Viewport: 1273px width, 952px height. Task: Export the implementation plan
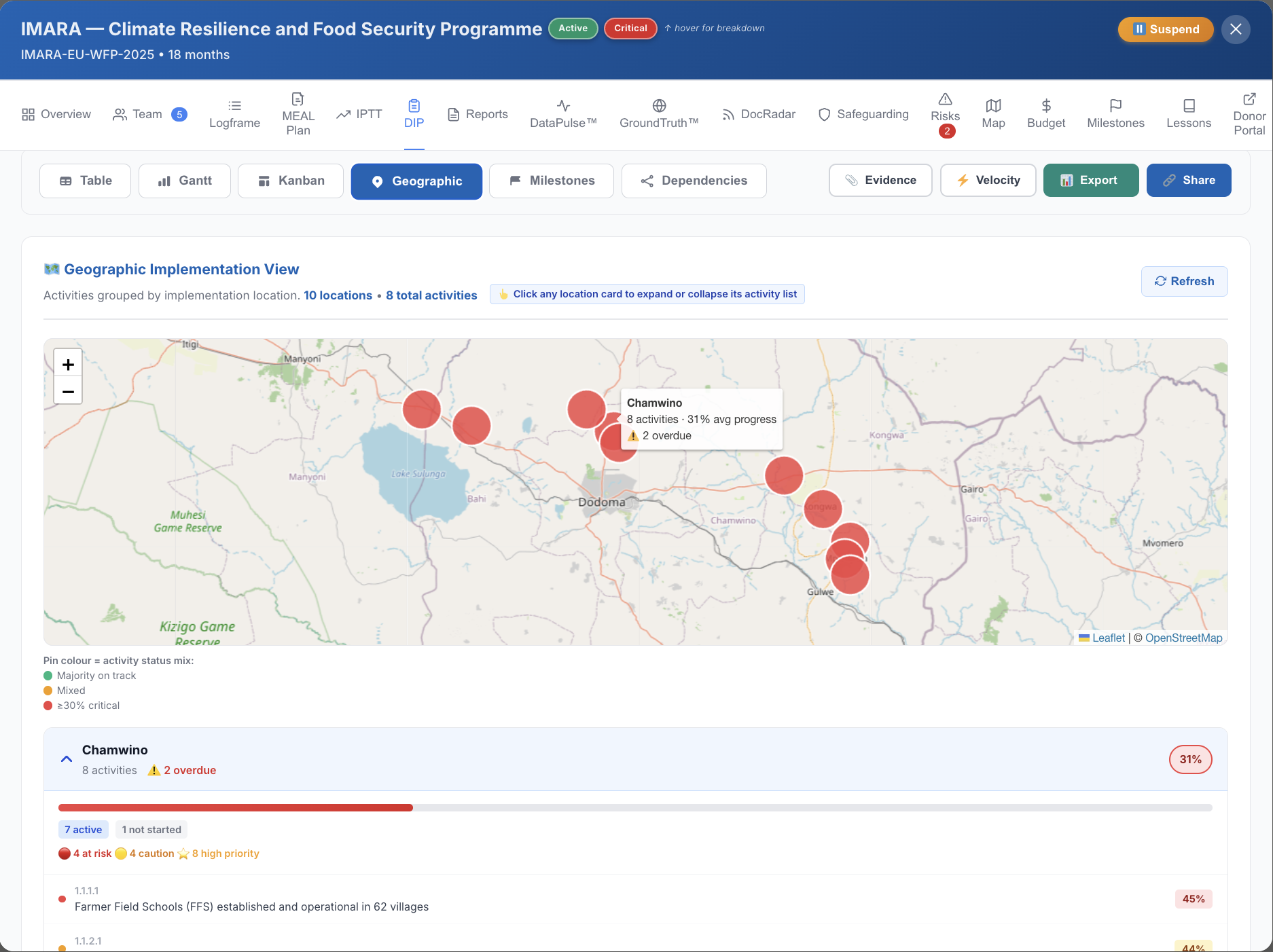(x=1091, y=180)
